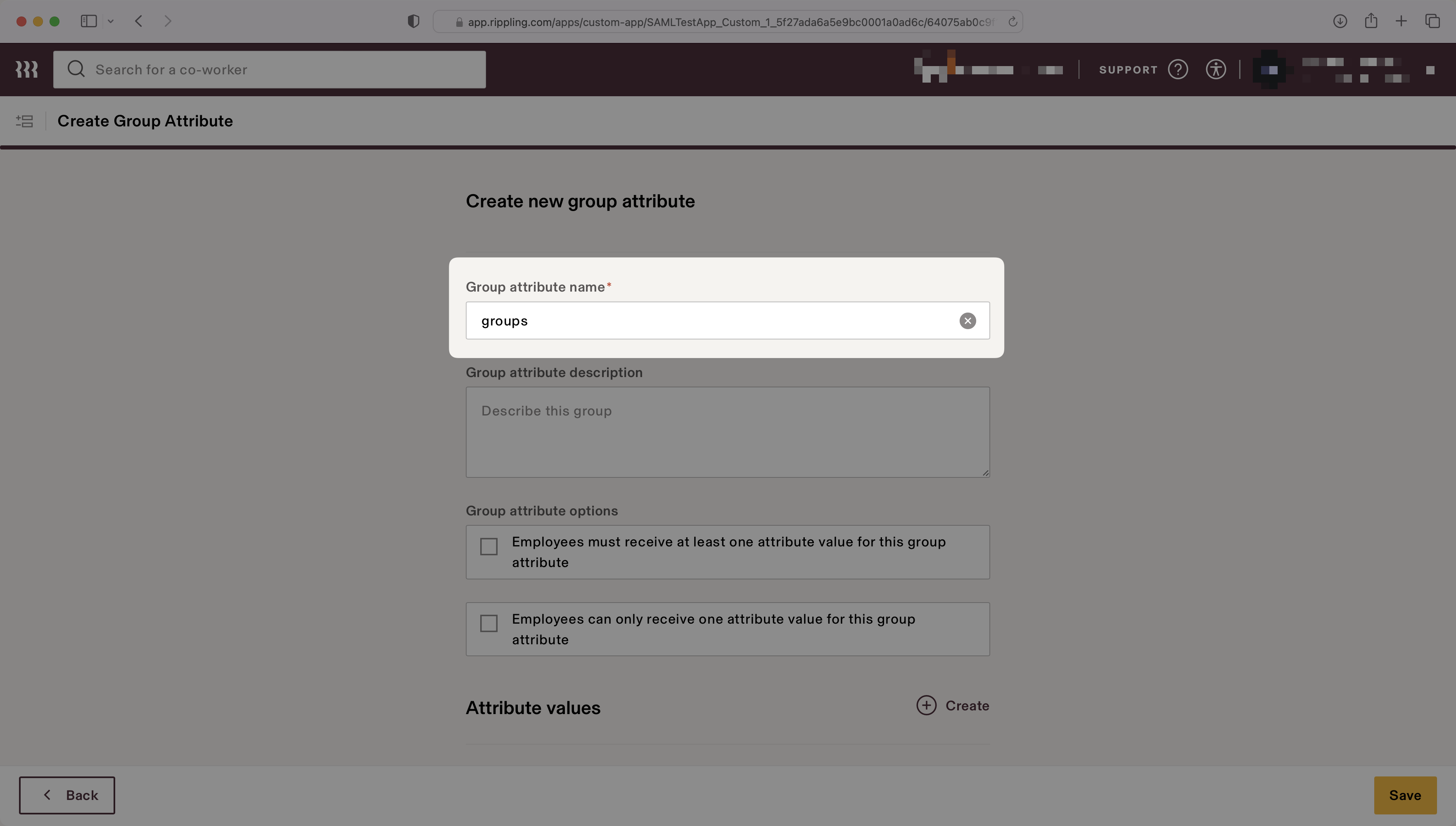
Task: Click the Group attribute description textarea
Action: click(x=728, y=432)
